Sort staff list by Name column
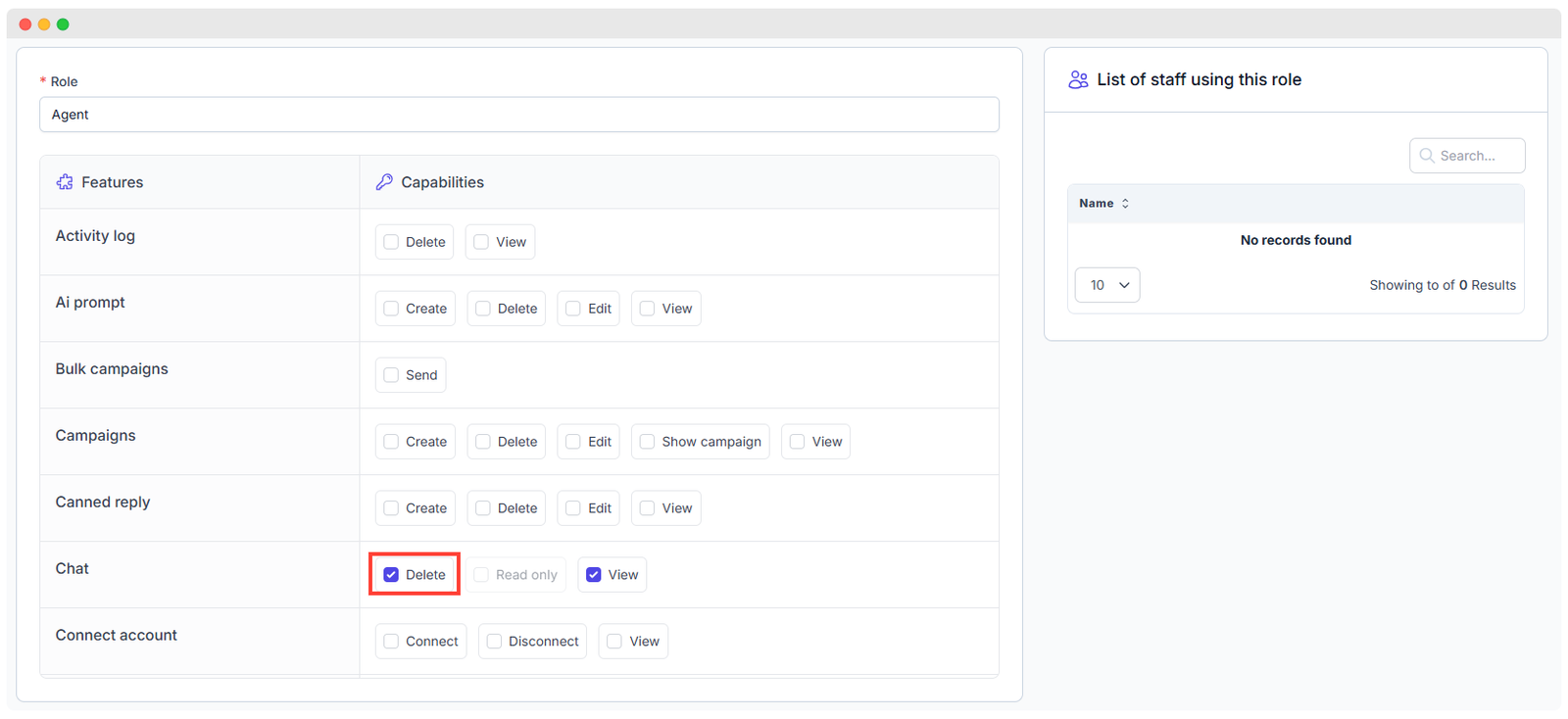 1097,204
